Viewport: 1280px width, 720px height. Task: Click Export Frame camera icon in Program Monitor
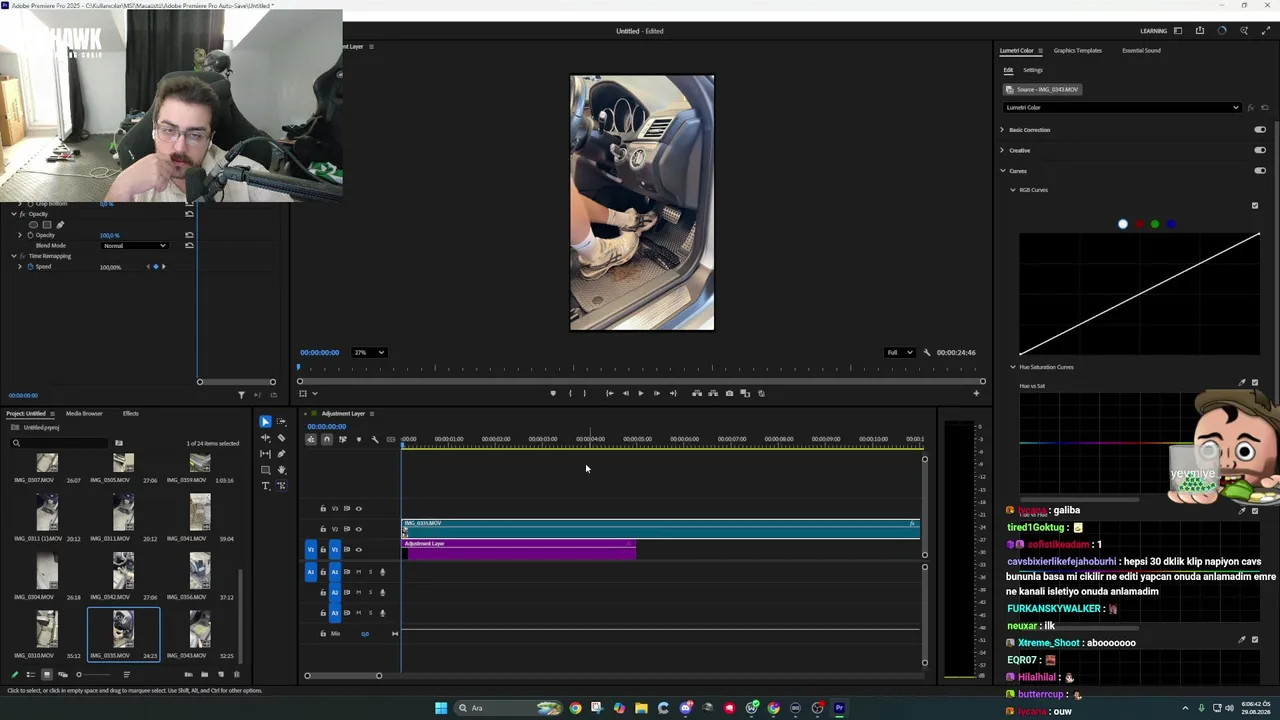pos(729,393)
